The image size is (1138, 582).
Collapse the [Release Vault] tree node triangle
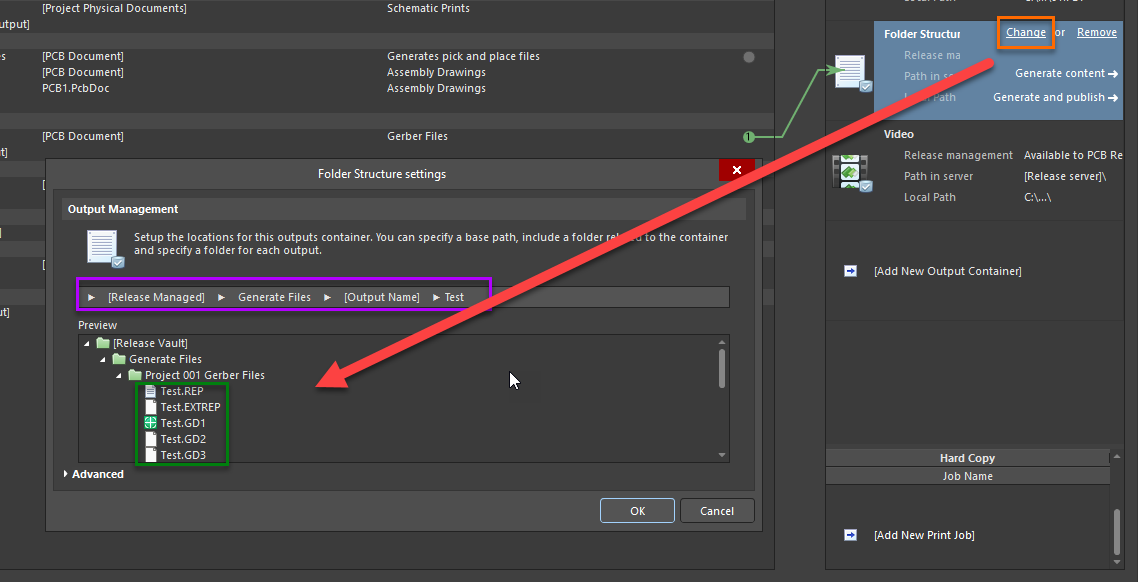pyautogui.click(x=88, y=343)
